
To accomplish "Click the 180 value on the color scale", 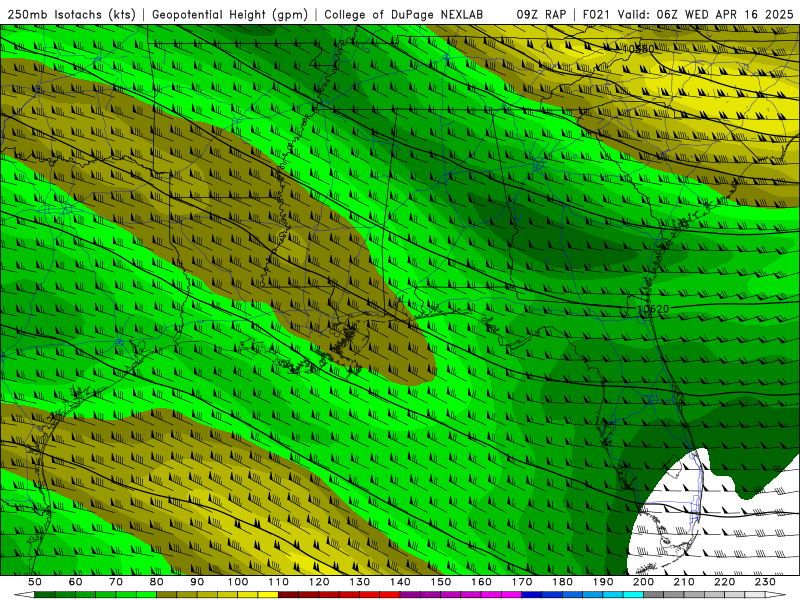I will pyautogui.click(x=562, y=582).
